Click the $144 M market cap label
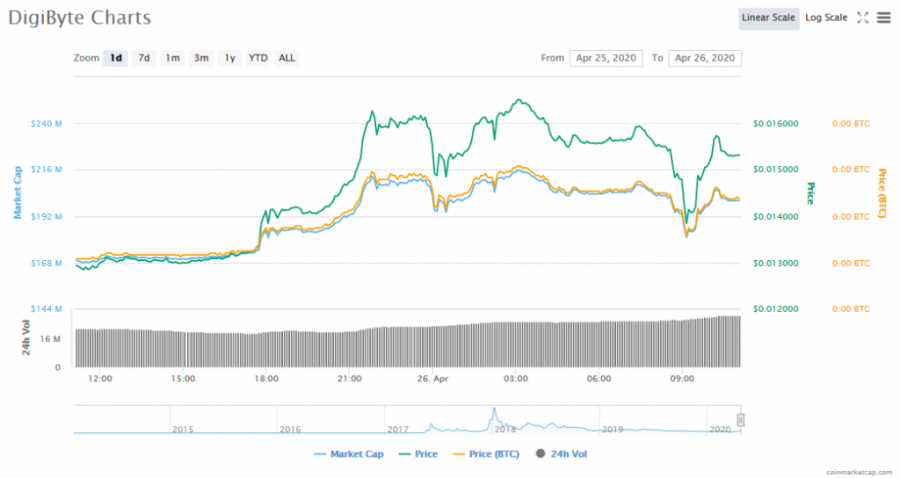Image resolution: width=900 pixels, height=478 pixels. pyautogui.click(x=46, y=309)
